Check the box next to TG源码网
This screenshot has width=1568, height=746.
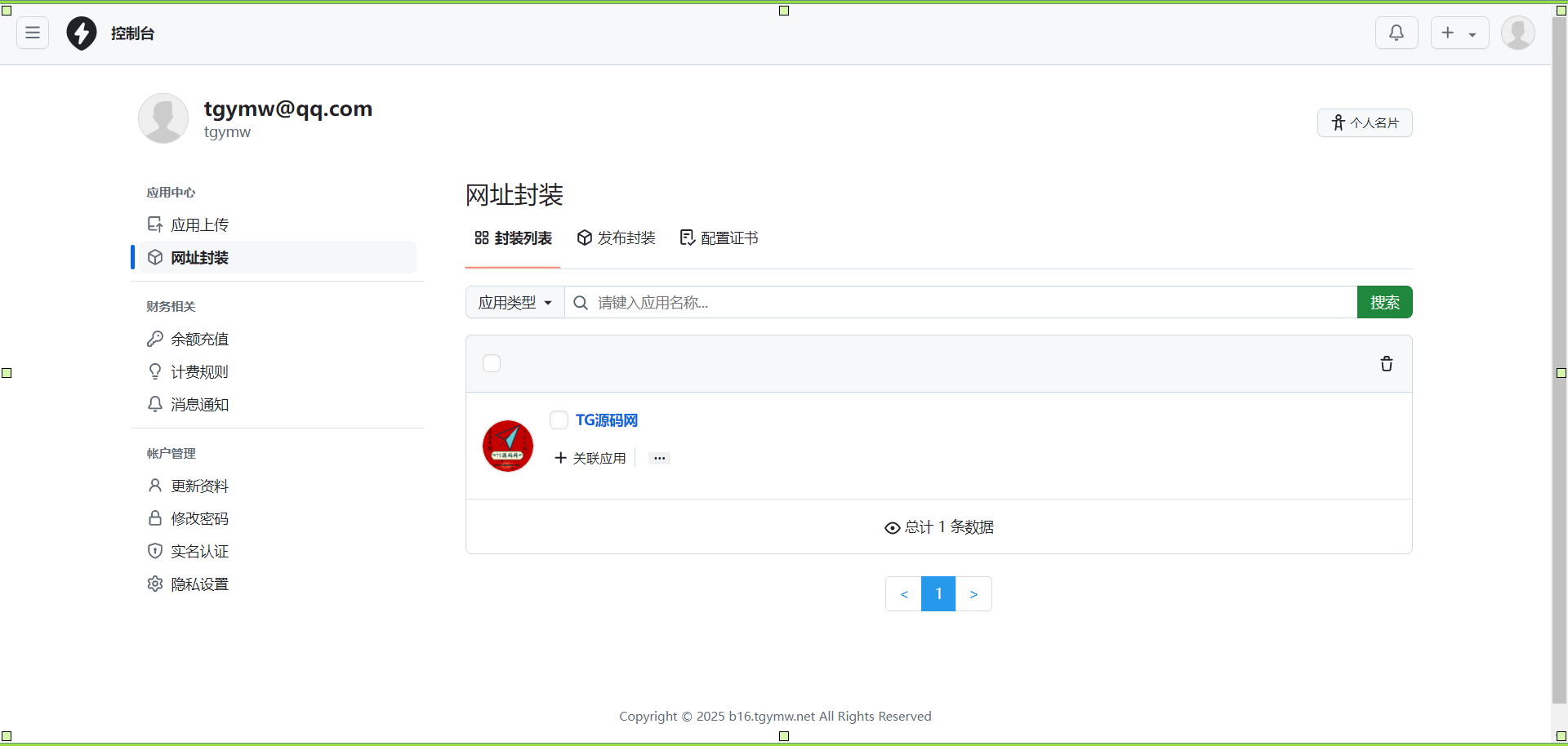point(559,420)
